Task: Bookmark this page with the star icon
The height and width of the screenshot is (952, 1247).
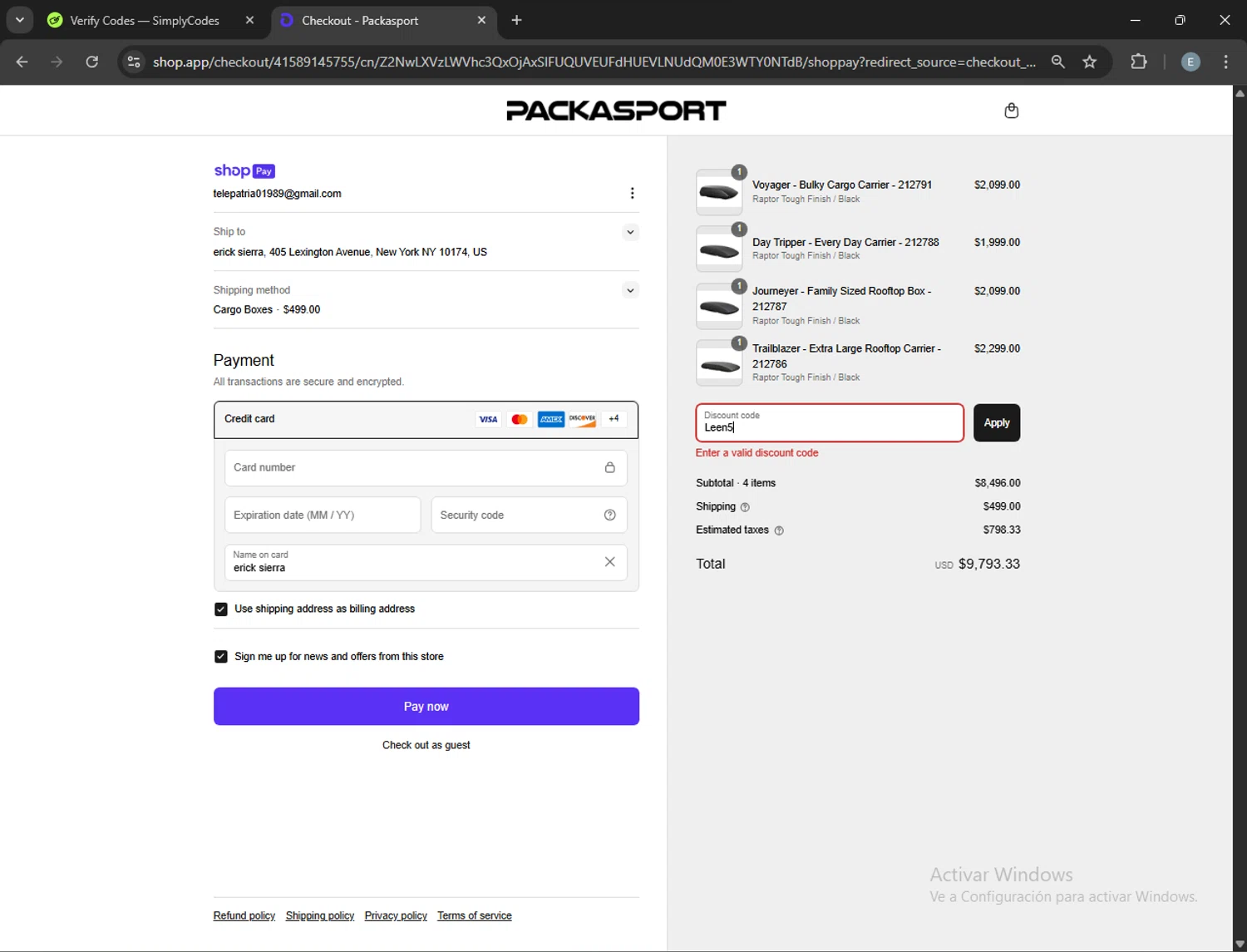Action: tap(1089, 62)
